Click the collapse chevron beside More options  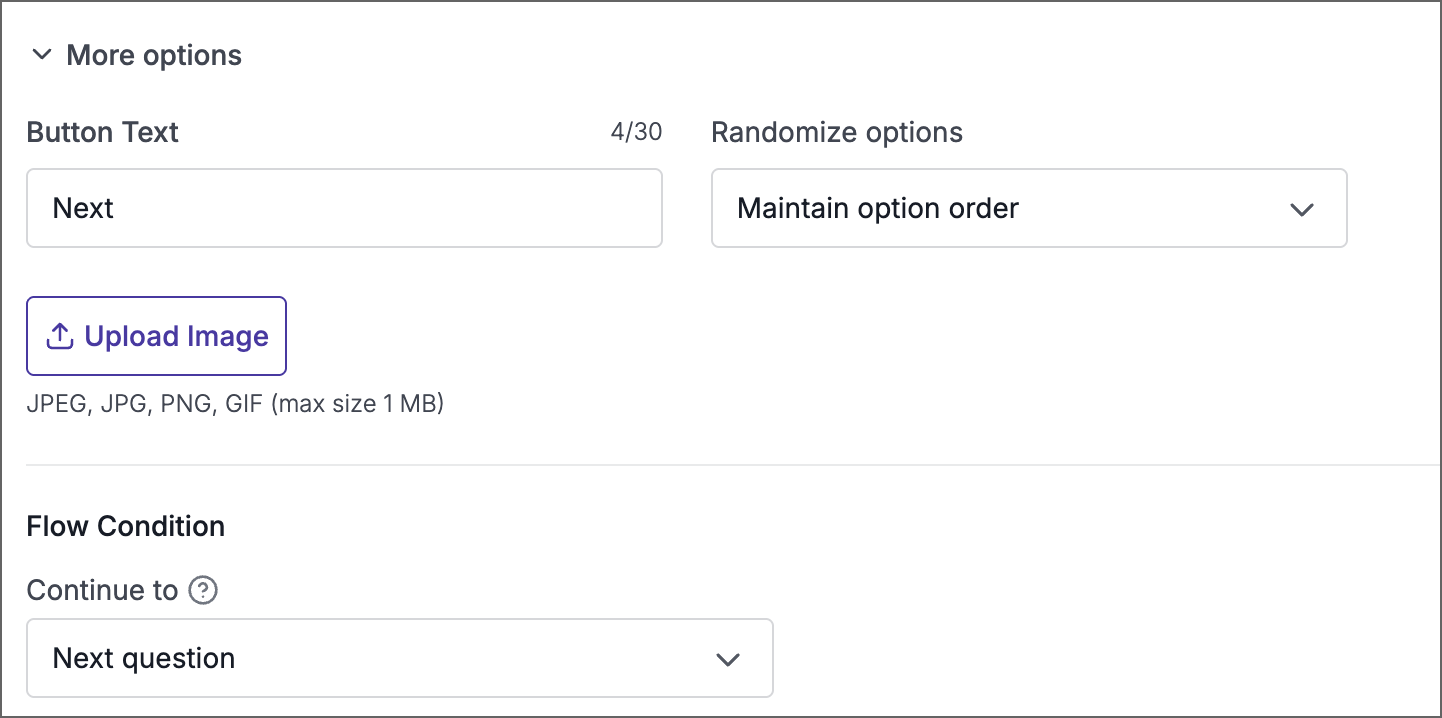pyautogui.click(x=41, y=55)
